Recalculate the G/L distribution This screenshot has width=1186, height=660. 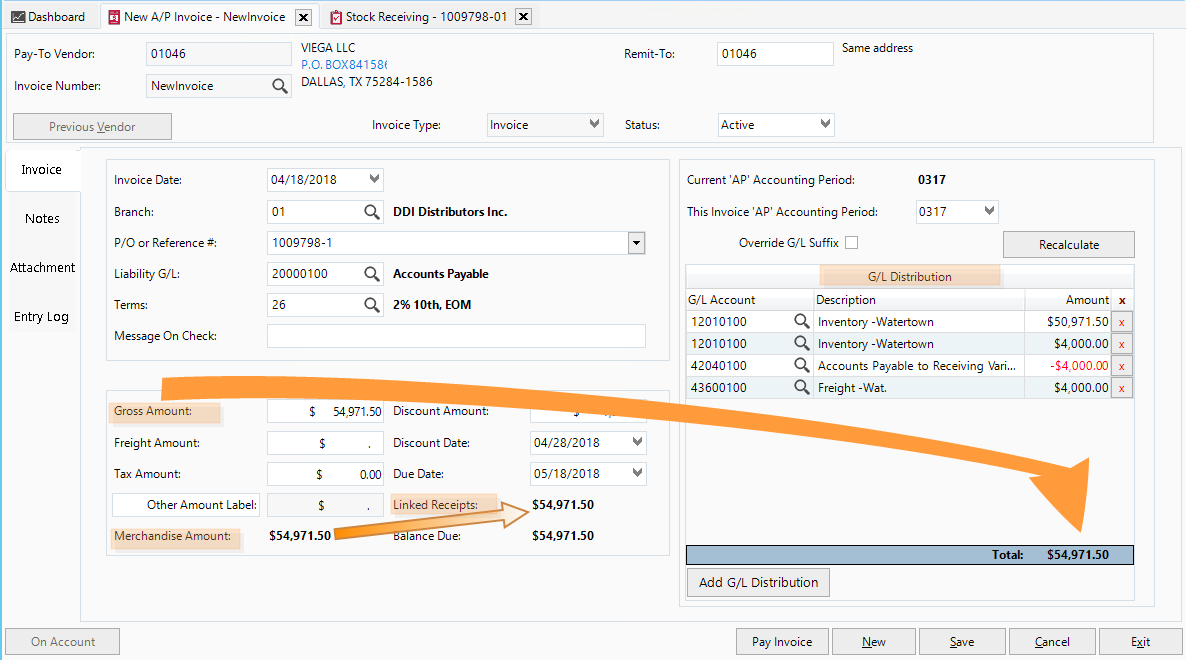(x=1068, y=244)
